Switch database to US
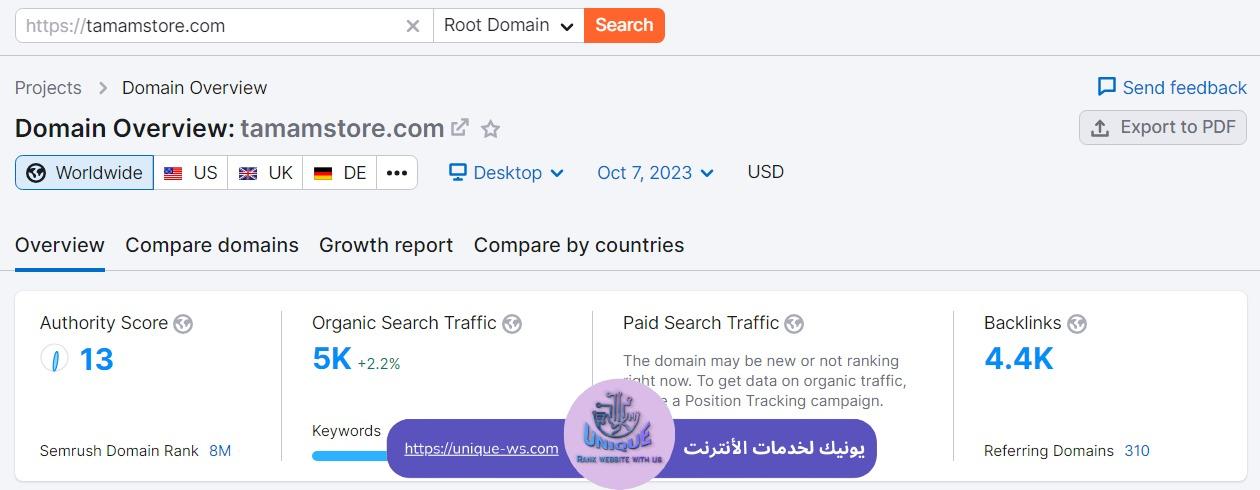Viewport: 1260px width, 490px height. 191,173
